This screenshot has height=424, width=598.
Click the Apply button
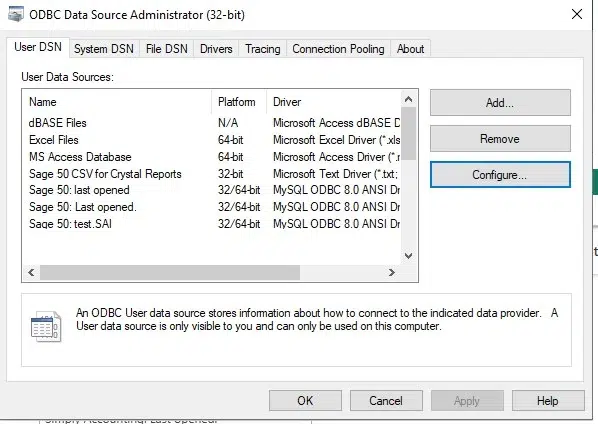point(467,401)
